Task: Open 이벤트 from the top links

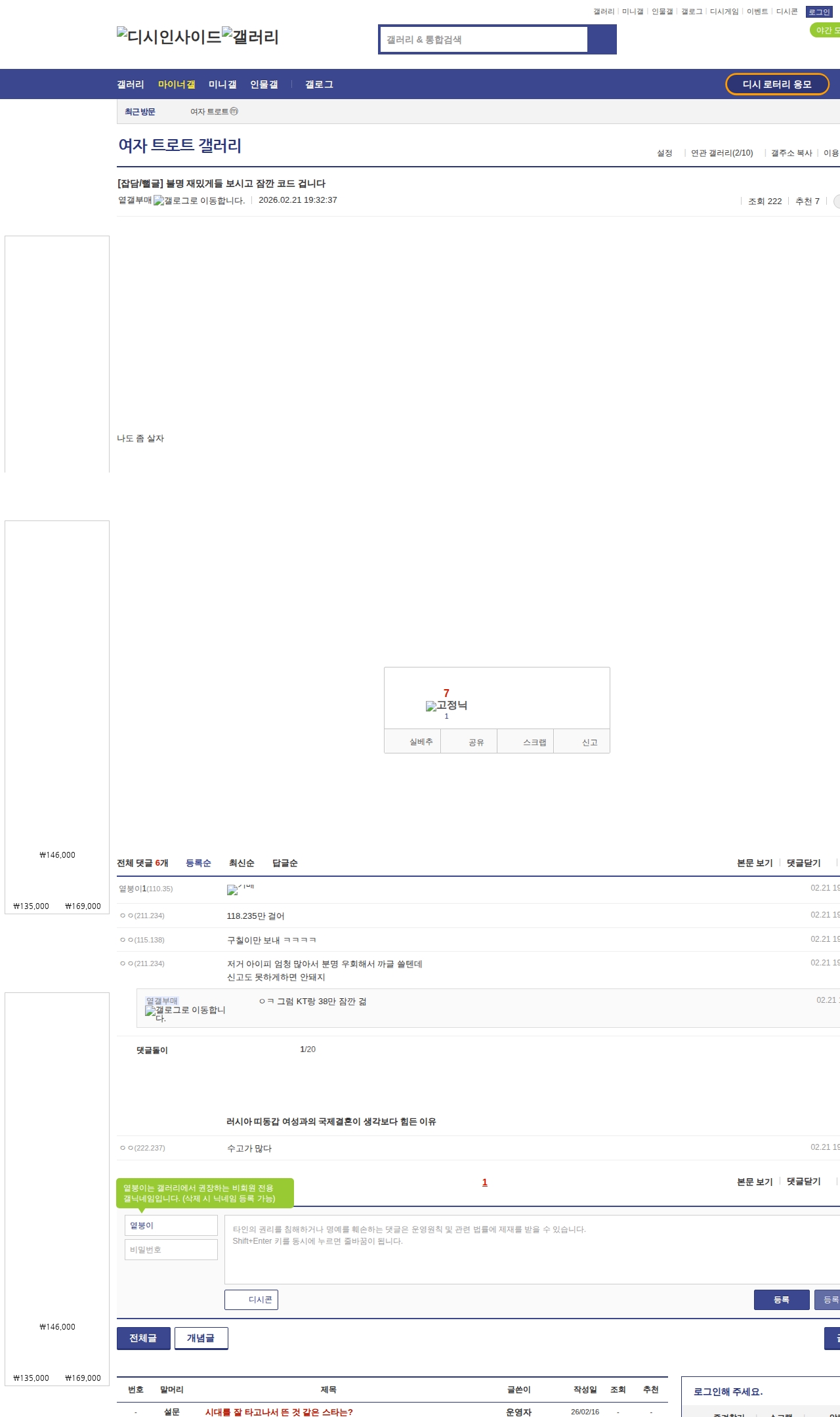Action: pos(757,12)
